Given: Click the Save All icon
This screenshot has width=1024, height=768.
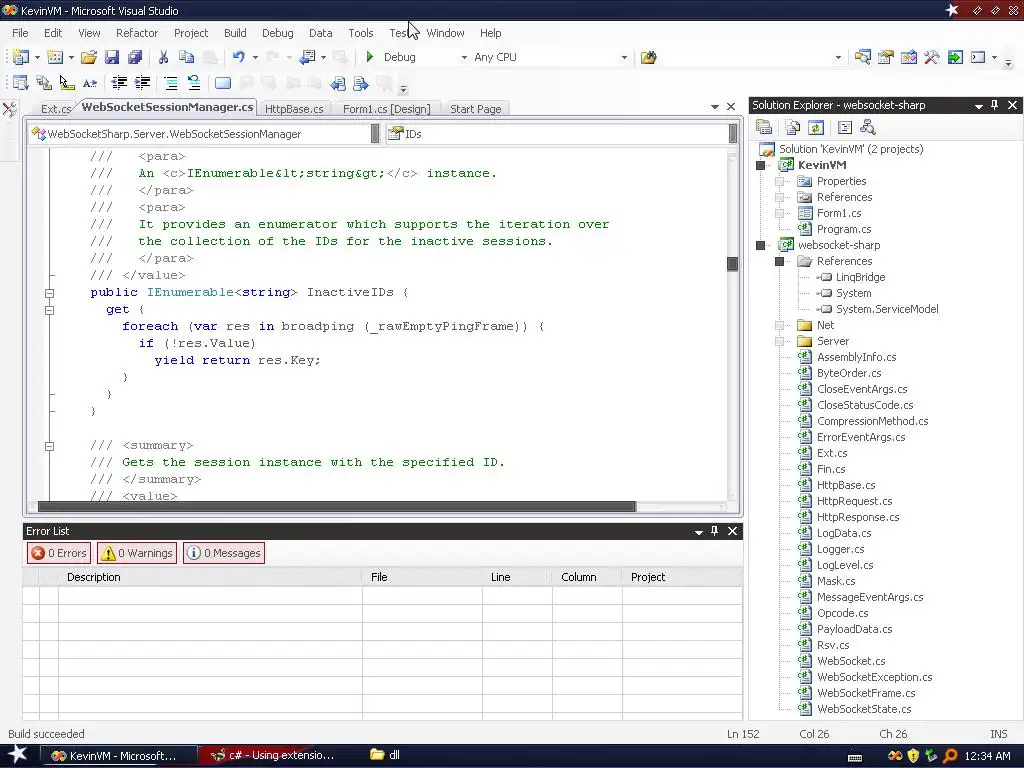Looking at the screenshot, I should pos(135,57).
